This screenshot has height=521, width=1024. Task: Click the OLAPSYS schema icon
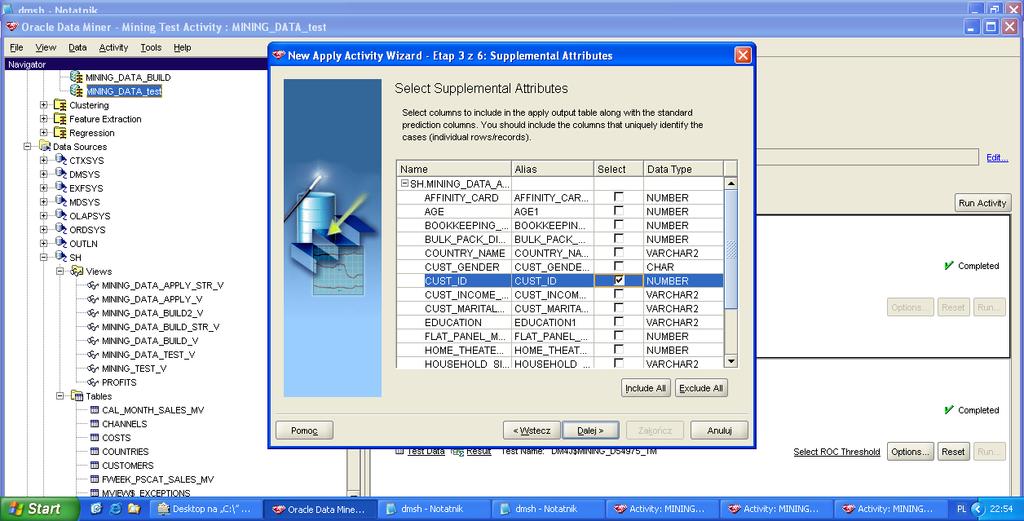pos(61,215)
